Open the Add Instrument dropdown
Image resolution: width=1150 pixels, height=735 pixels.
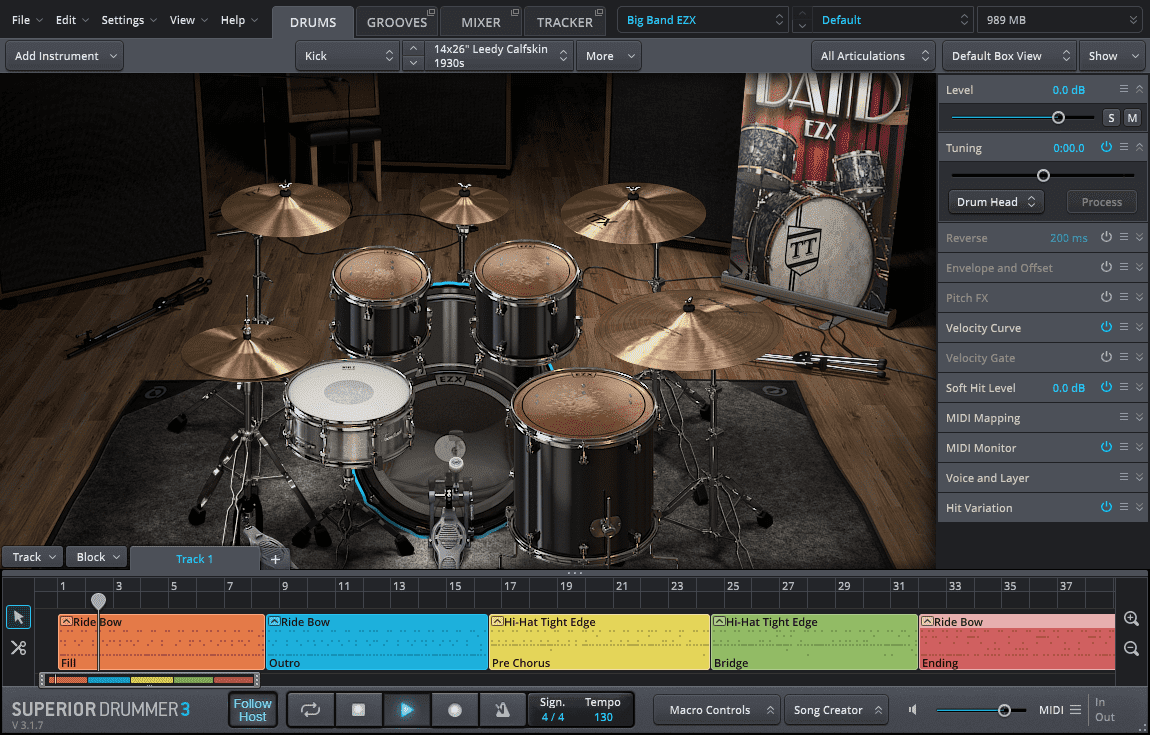point(65,56)
